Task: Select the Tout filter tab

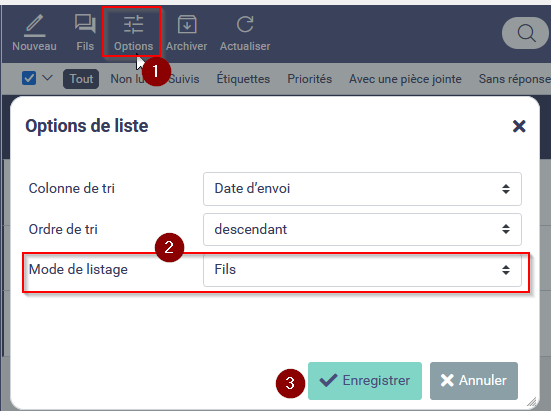Action: pyautogui.click(x=81, y=79)
